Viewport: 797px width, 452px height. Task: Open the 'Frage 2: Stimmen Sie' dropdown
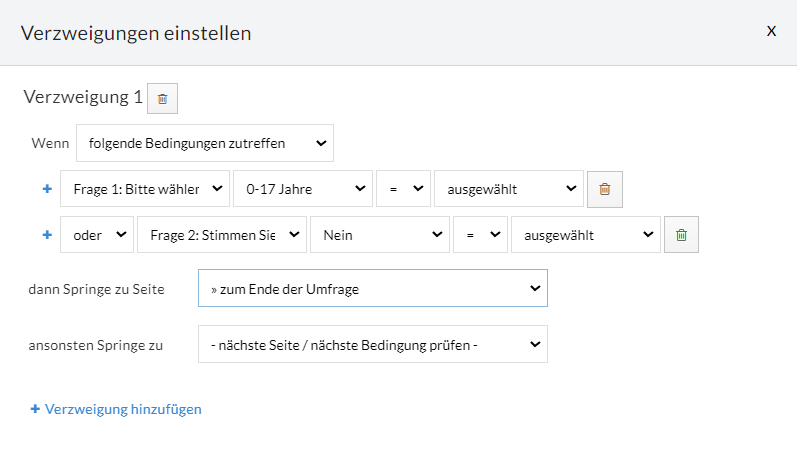coord(222,234)
